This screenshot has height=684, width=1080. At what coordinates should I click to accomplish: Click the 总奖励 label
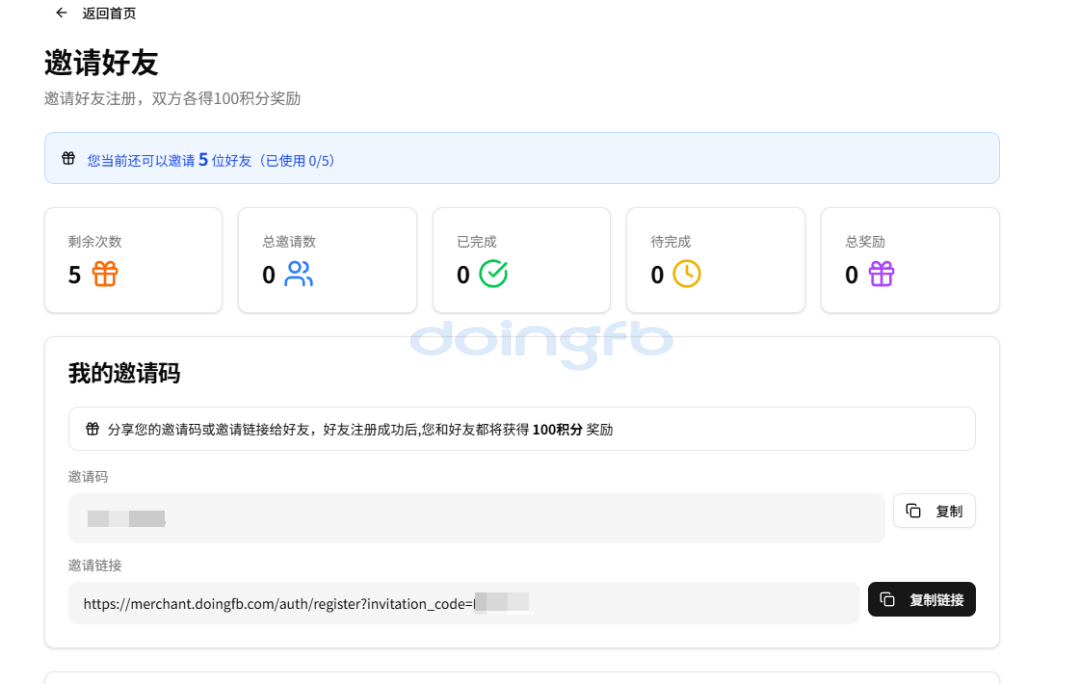tap(865, 242)
